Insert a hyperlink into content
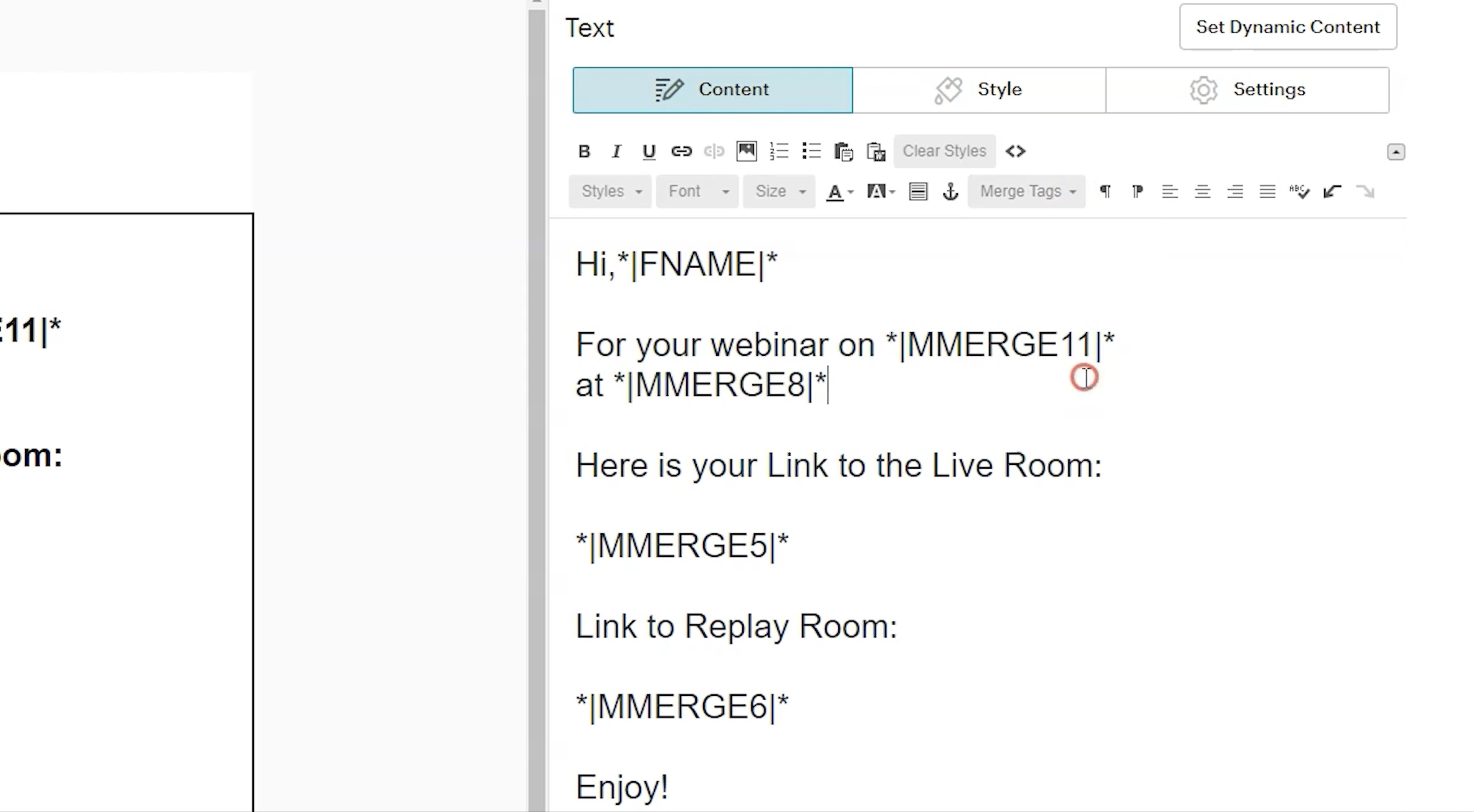The width and height of the screenshot is (1474, 812). click(681, 151)
